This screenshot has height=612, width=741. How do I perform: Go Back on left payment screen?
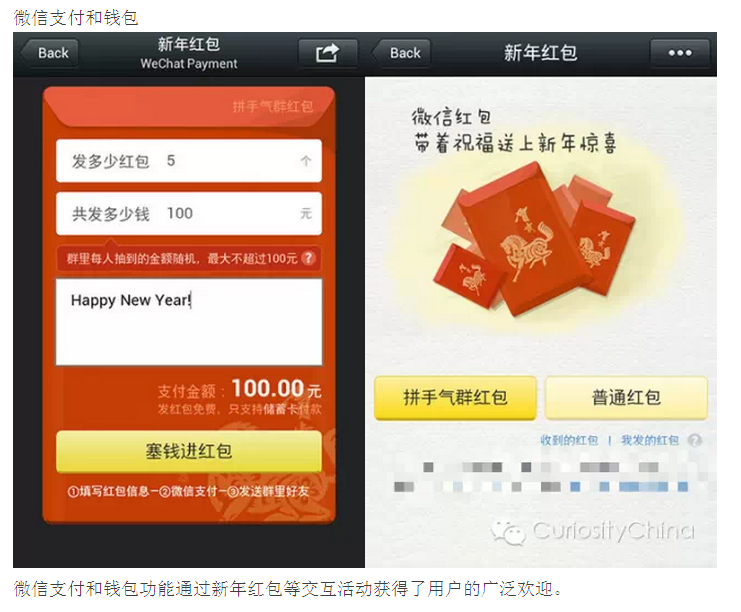(x=50, y=53)
